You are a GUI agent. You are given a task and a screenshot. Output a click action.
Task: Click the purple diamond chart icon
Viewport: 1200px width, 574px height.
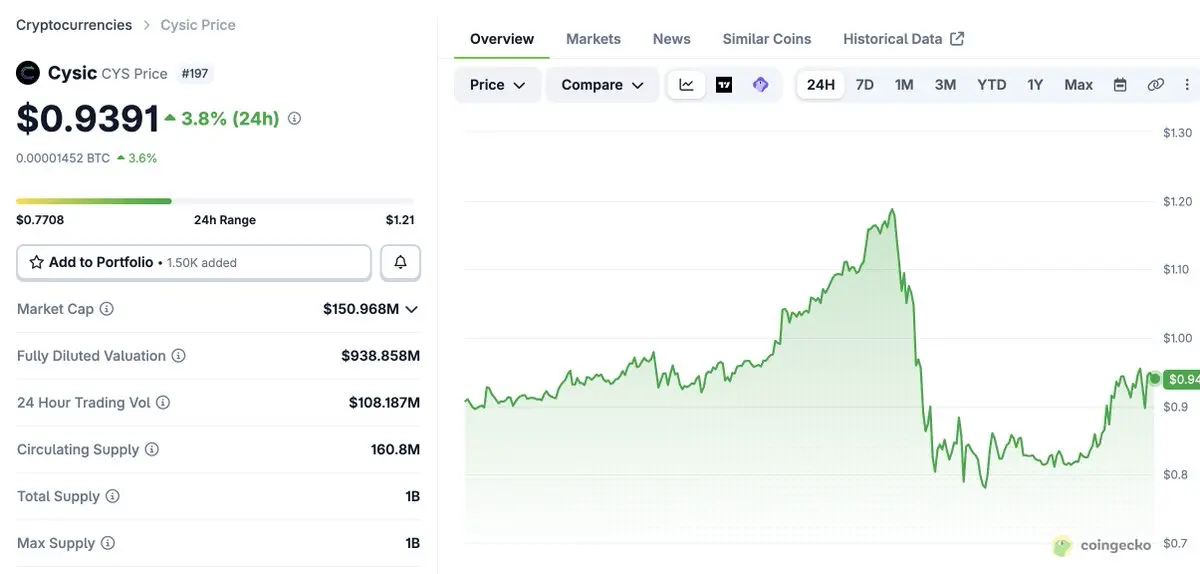(760, 85)
